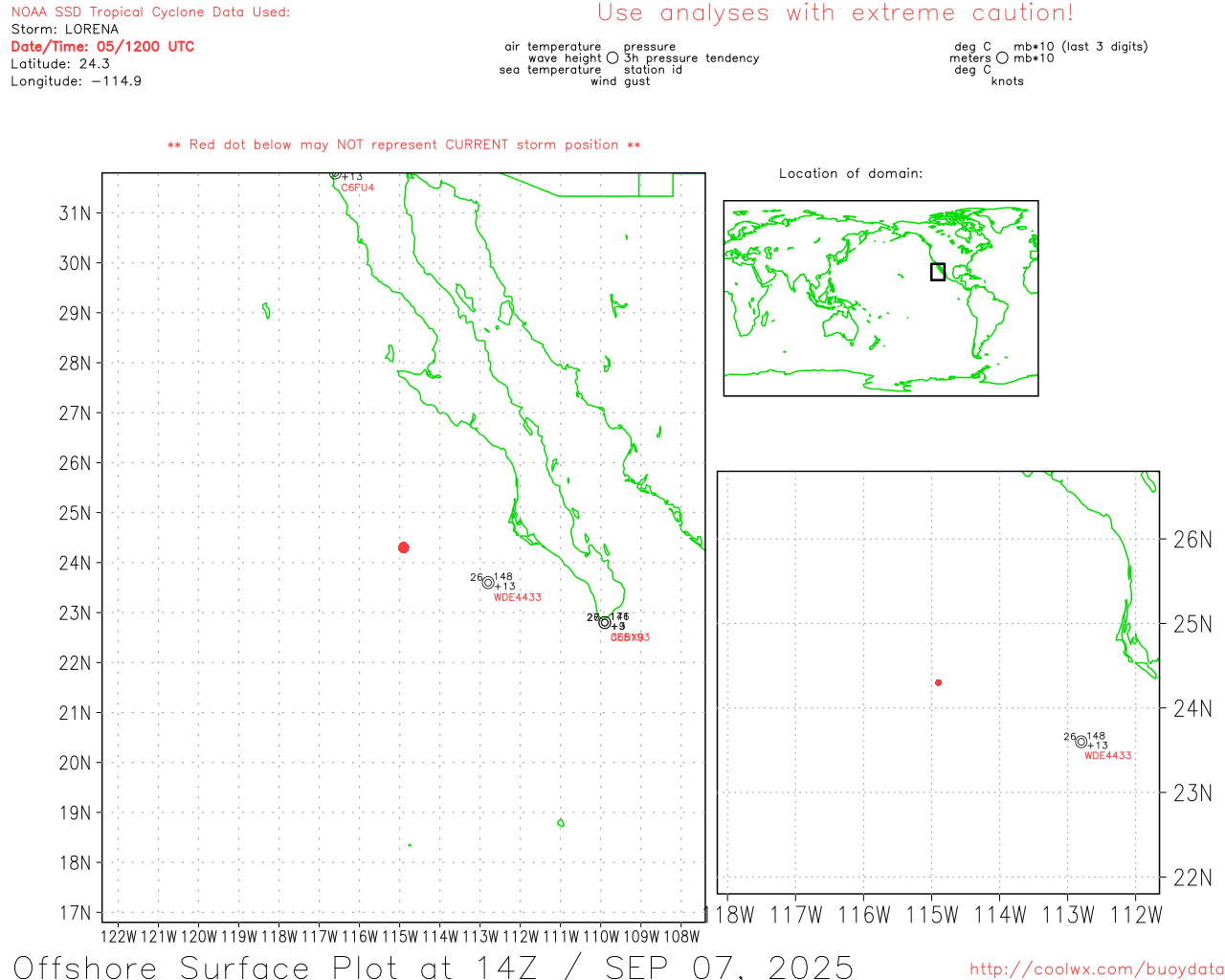Click the station circle near 23N 110W

[605, 623]
